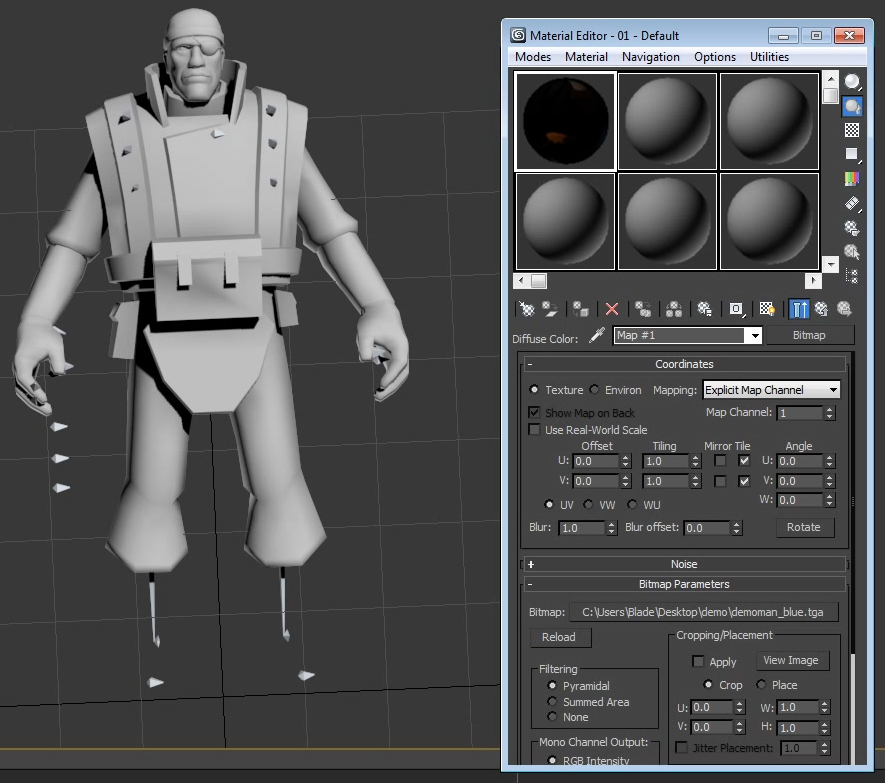Image resolution: width=885 pixels, height=783 pixels.
Task: Click the Reload button
Action: pos(559,637)
